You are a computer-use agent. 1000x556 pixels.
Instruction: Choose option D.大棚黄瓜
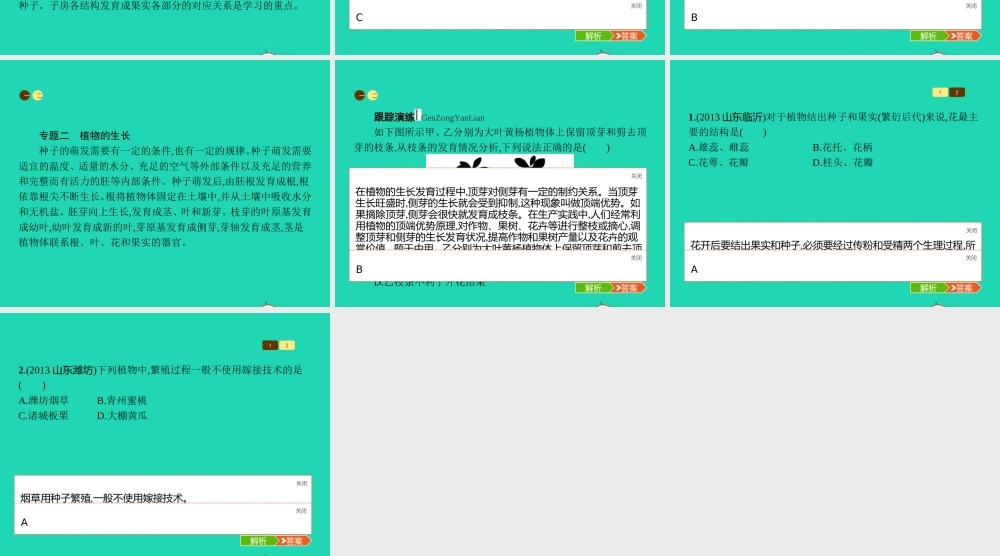tap(122, 416)
